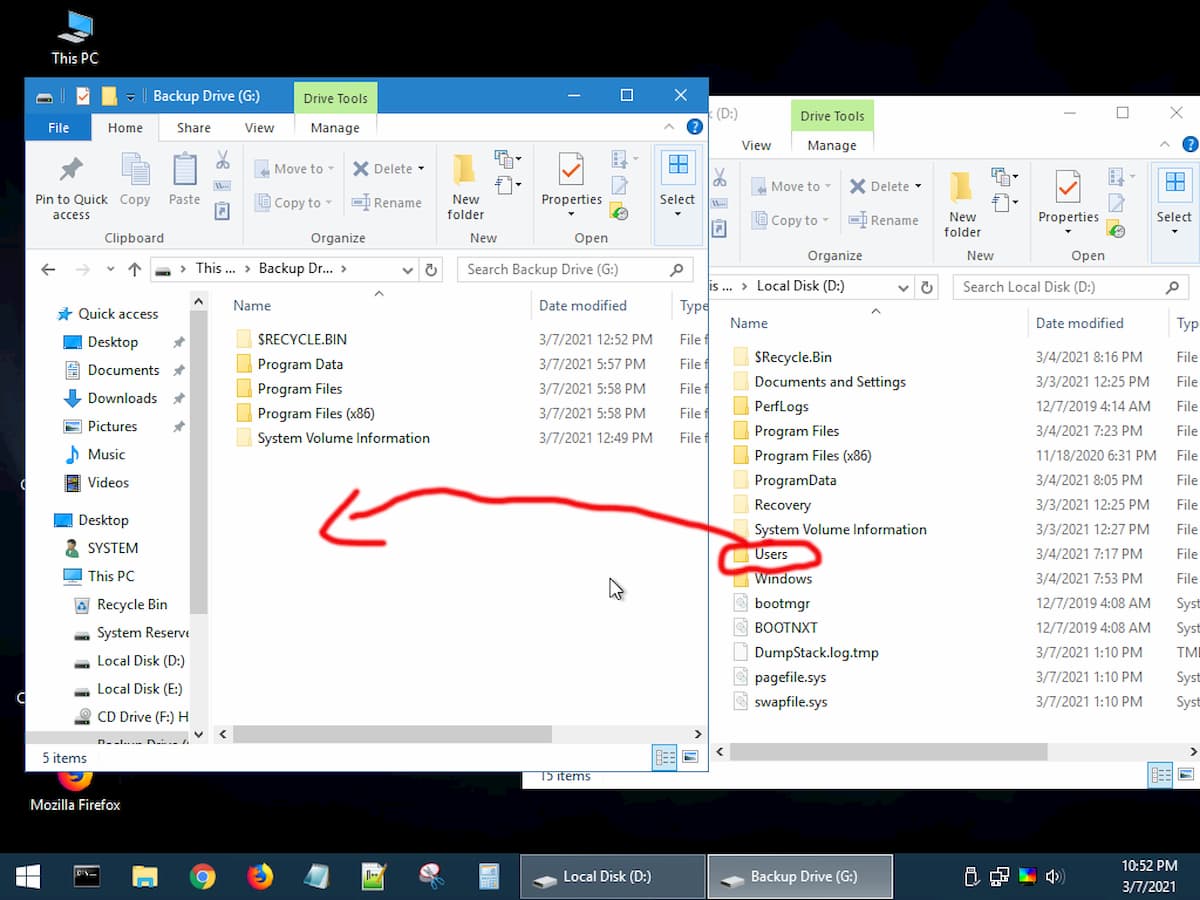Select Downloads in Quick access pane
This screenshot has width=1200, height=900.
122,398
